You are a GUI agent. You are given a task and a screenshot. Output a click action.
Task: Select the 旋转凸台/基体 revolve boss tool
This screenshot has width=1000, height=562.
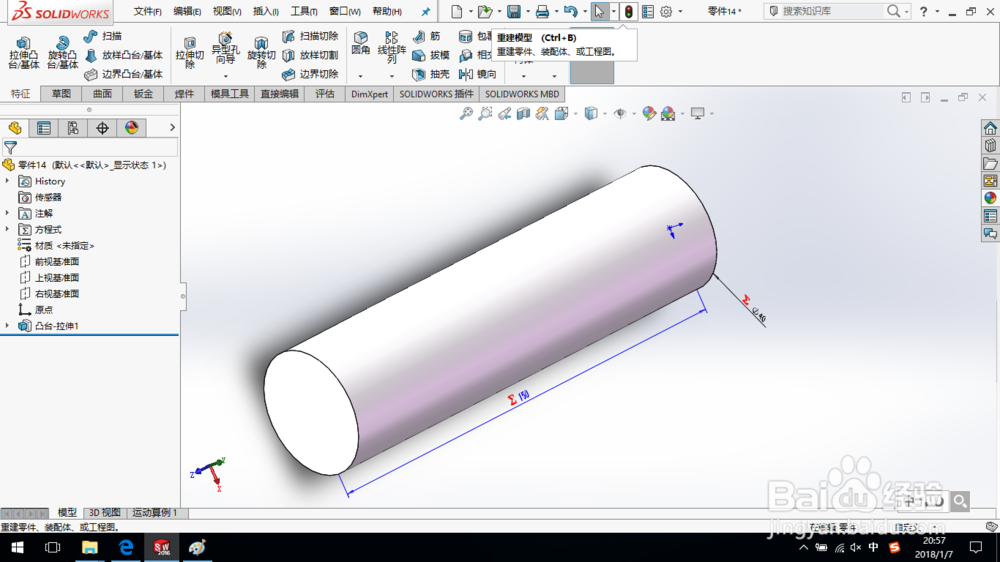pos(62,53)
